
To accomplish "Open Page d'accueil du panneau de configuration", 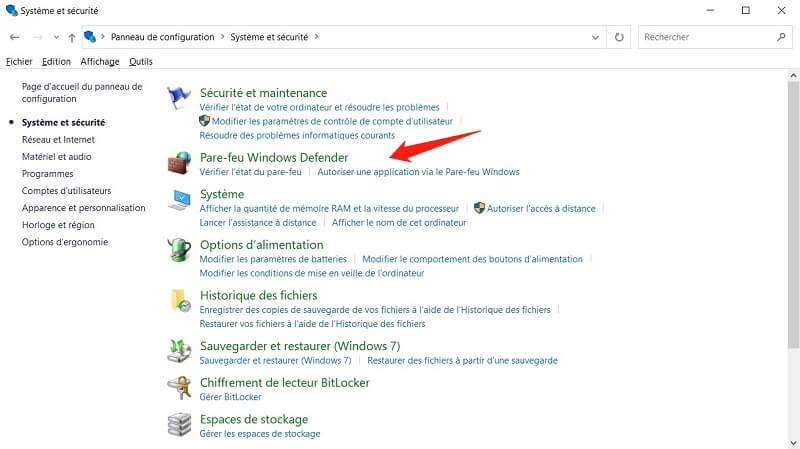I will click(82, 92).
